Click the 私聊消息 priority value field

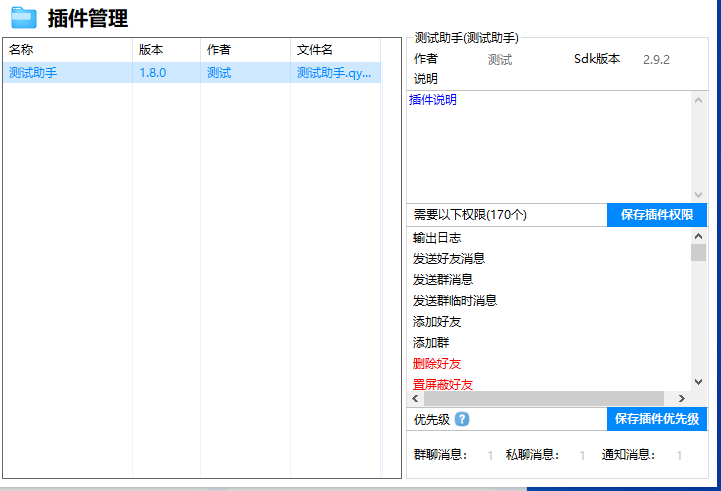(582, 456)
